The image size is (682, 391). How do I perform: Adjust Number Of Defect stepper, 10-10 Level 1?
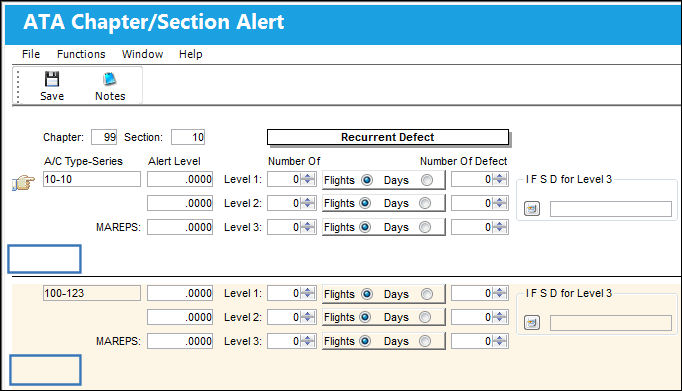(x=500, y=179)
